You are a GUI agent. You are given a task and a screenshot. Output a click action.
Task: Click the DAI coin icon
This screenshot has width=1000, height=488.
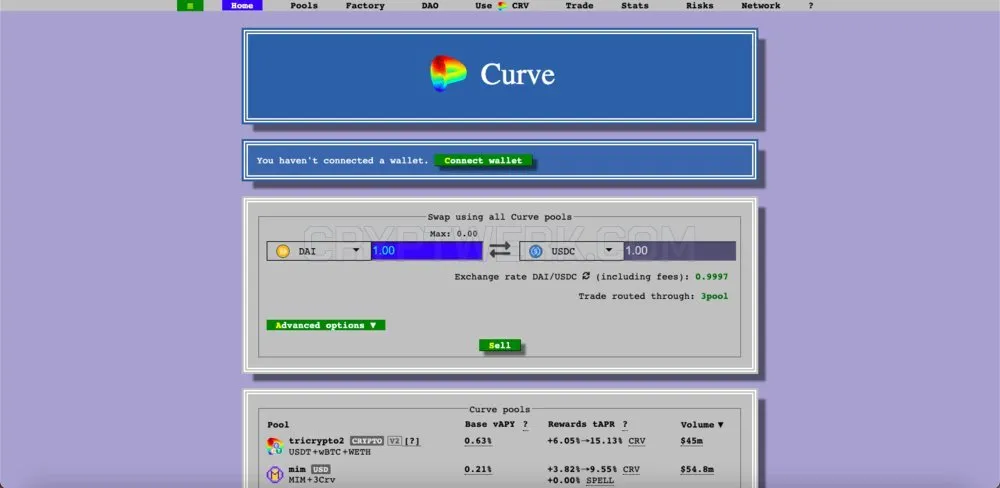(x=283, y=251)
